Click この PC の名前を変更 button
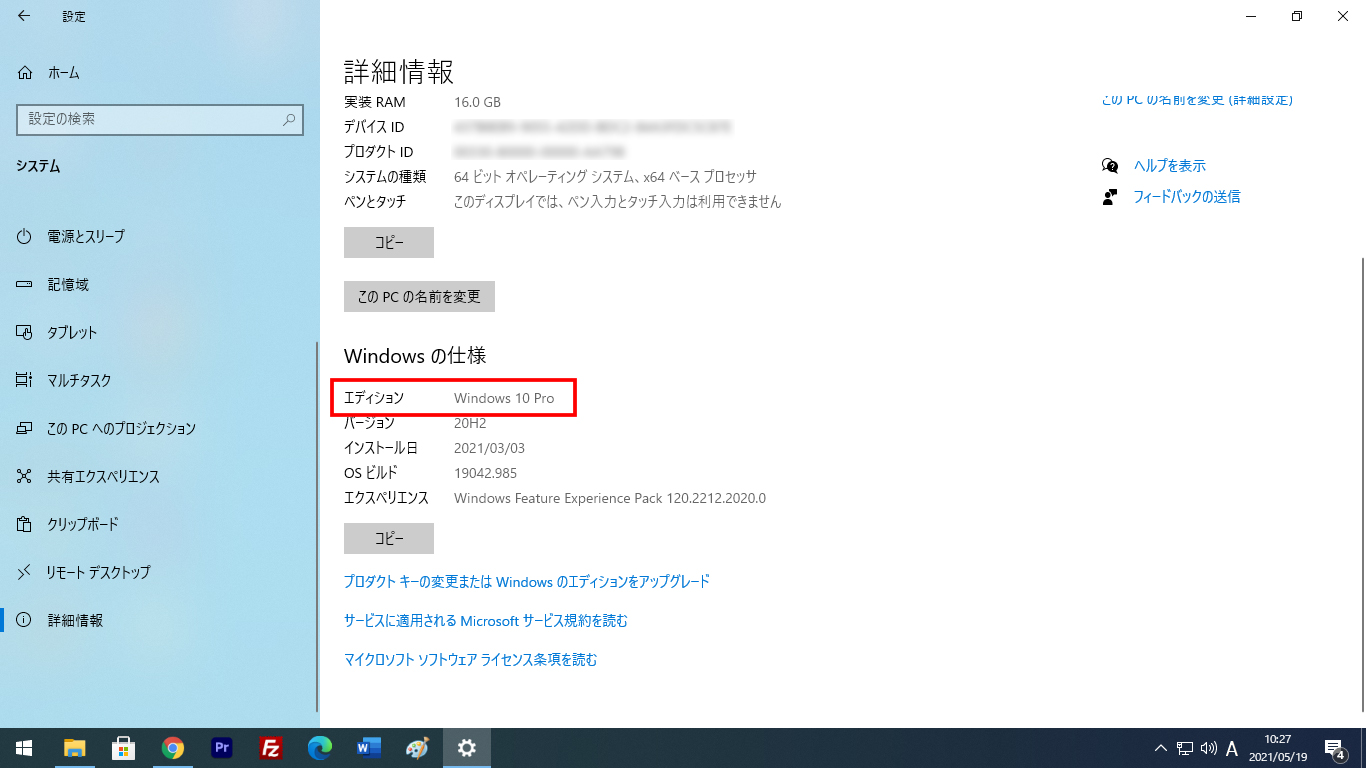The width and height of the screenshot is (1366, 768). (x=419, y=297)
